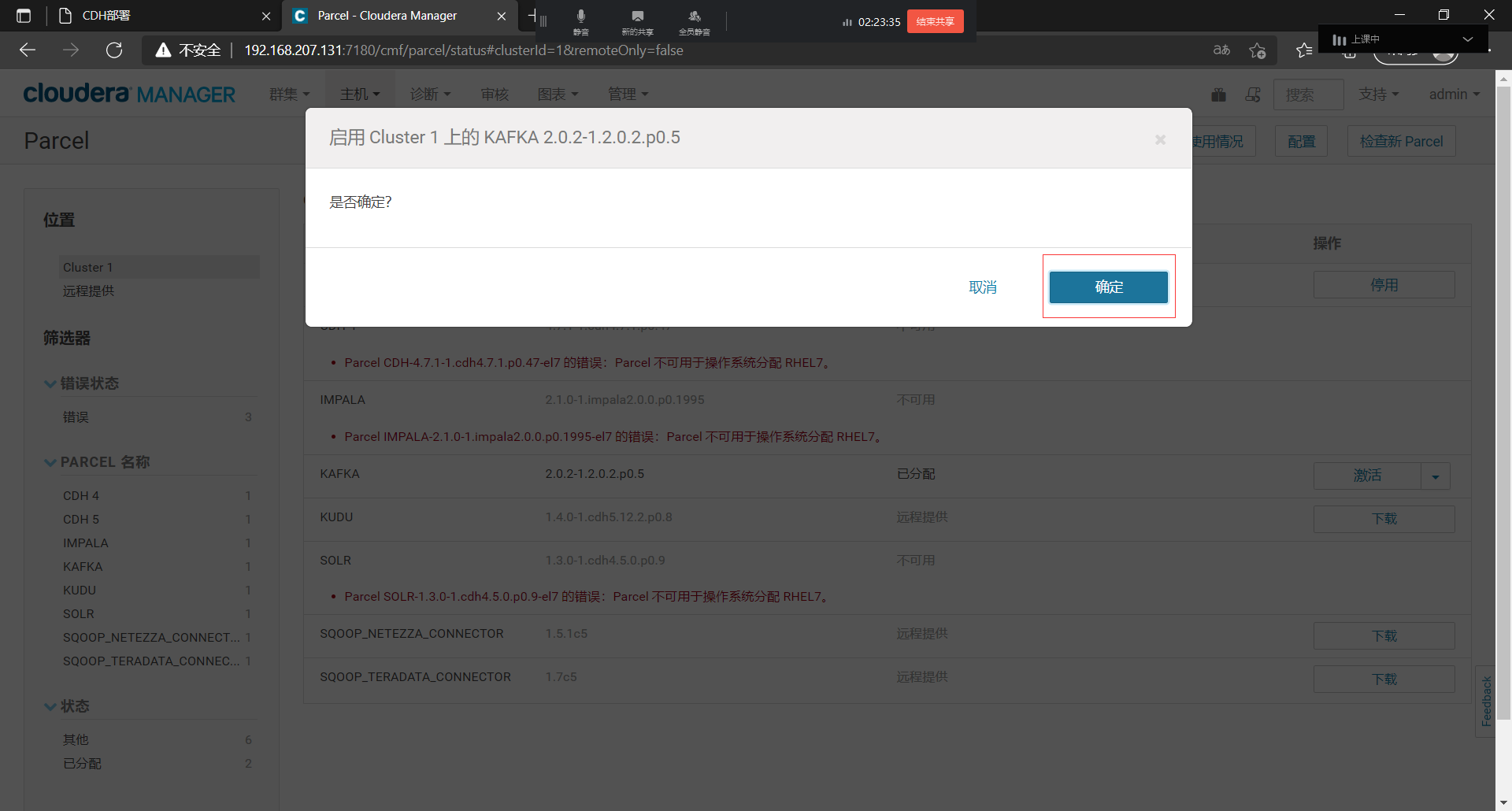
Task: Activate KAFKA via 激活 button
Action: pyautogui.click(x=1367, y=476)
